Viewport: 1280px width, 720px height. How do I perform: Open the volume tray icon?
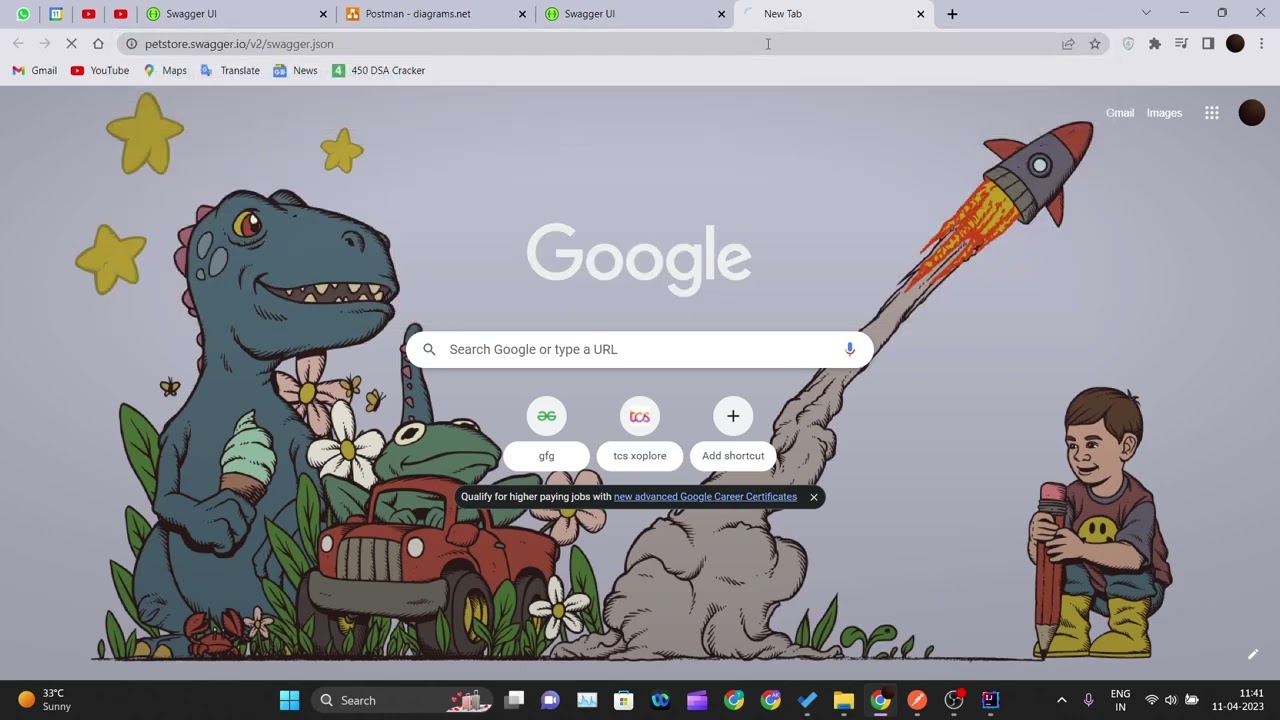pyautogui.click(x=1171, y=700)
